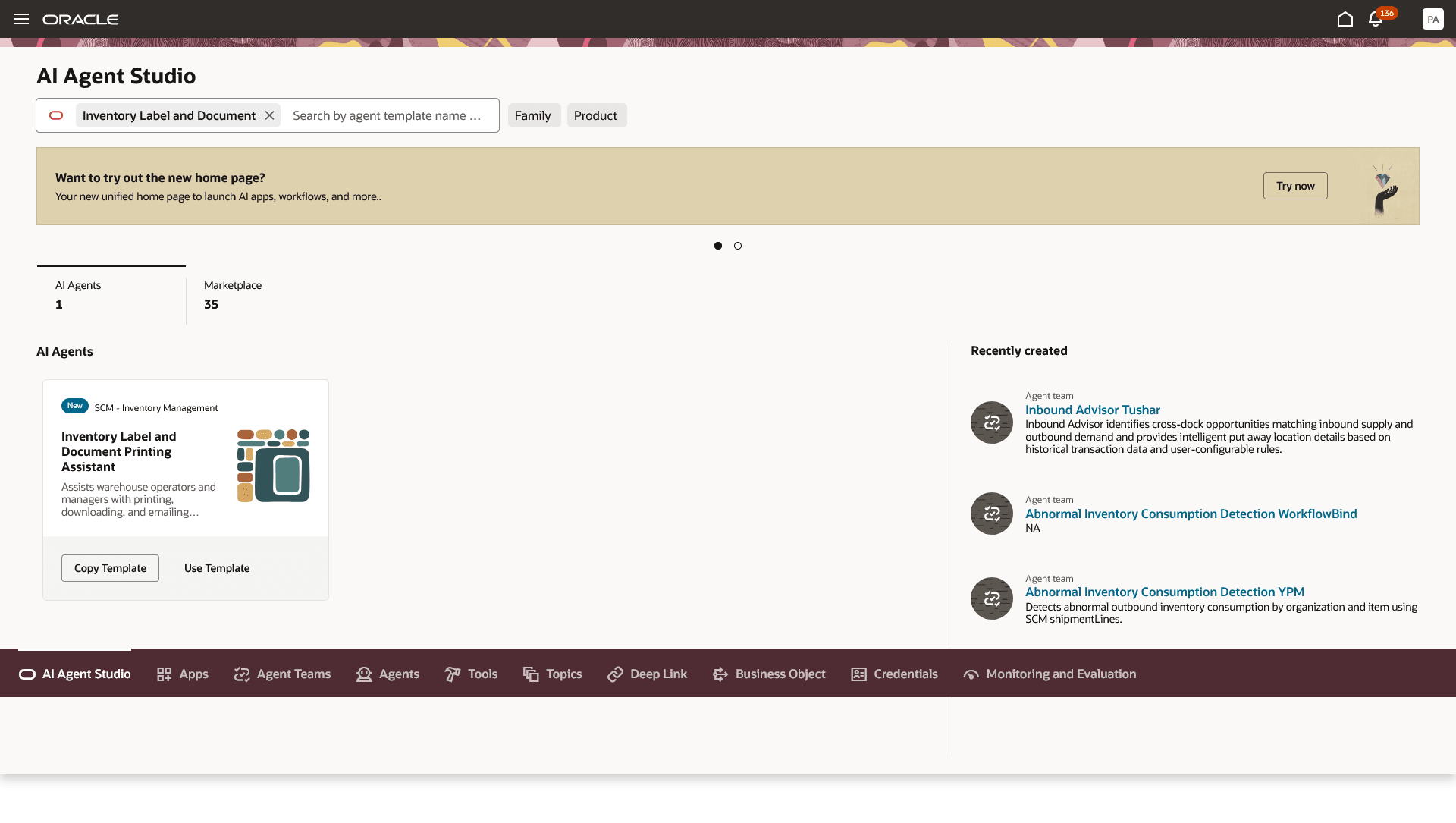Click the Monitoring and Evaluation gauge icon

coord(971,674)
